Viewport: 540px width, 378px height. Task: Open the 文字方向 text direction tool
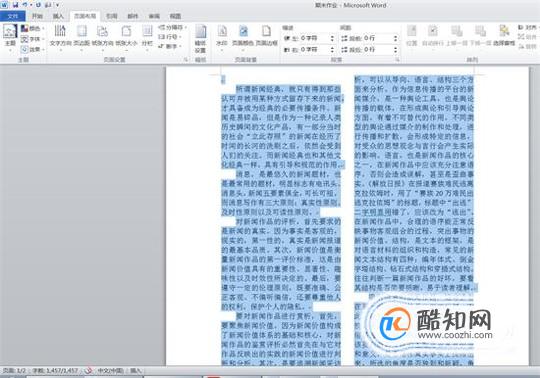(x=60, y=36)
